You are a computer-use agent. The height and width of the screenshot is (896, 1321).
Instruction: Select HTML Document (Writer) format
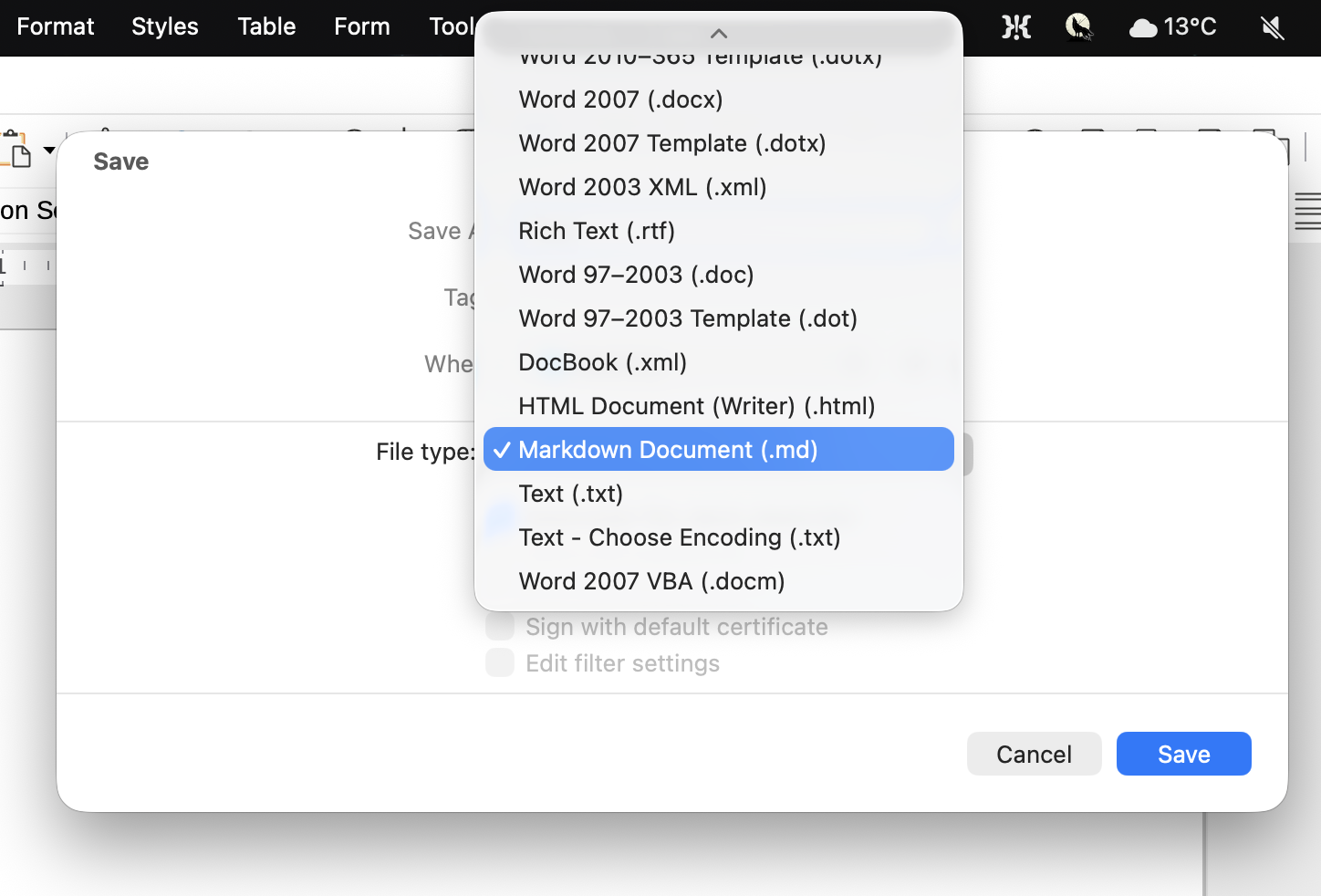click(x=696, y=406)
